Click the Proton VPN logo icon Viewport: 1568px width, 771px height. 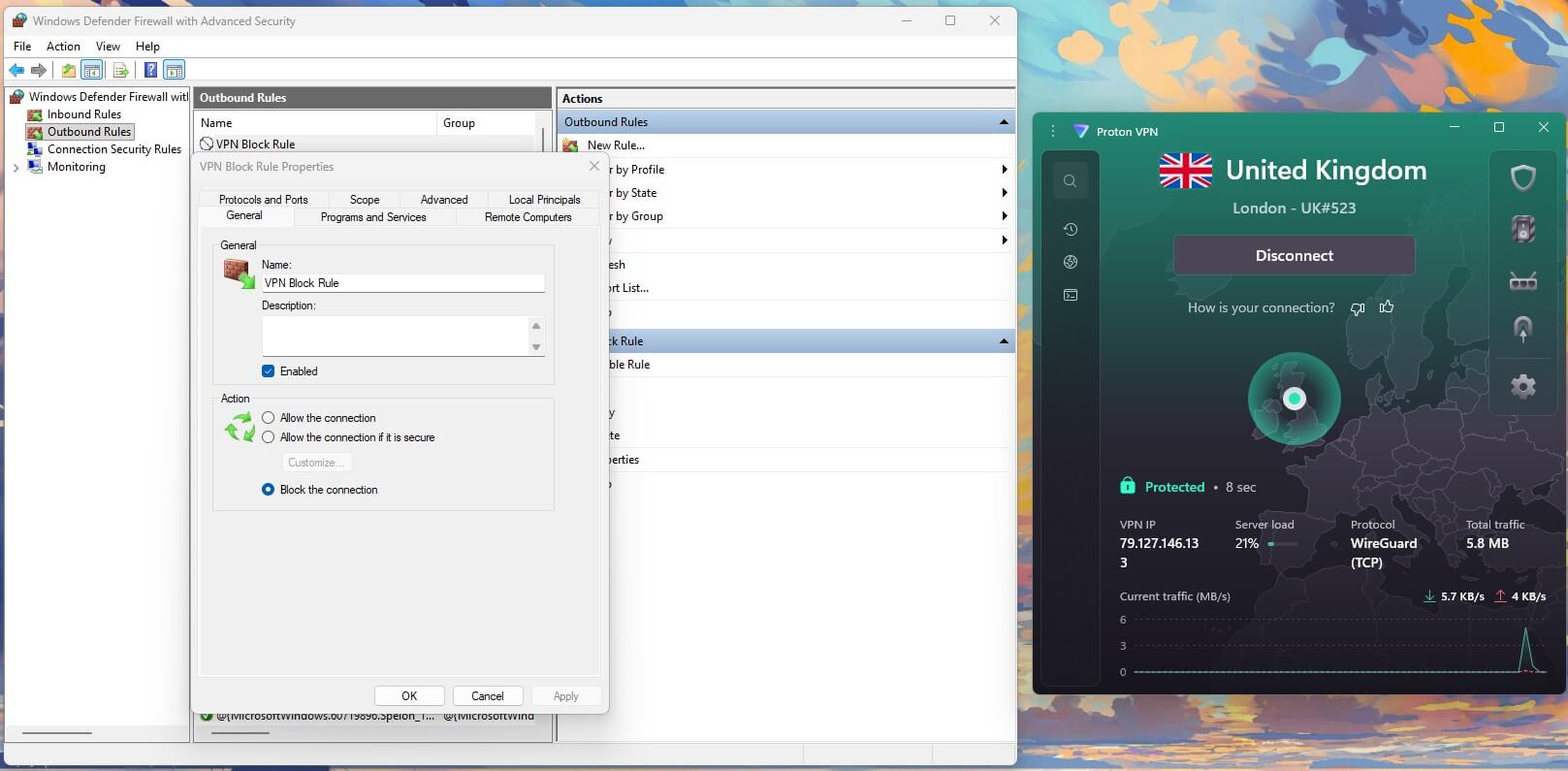point(1080,131)
